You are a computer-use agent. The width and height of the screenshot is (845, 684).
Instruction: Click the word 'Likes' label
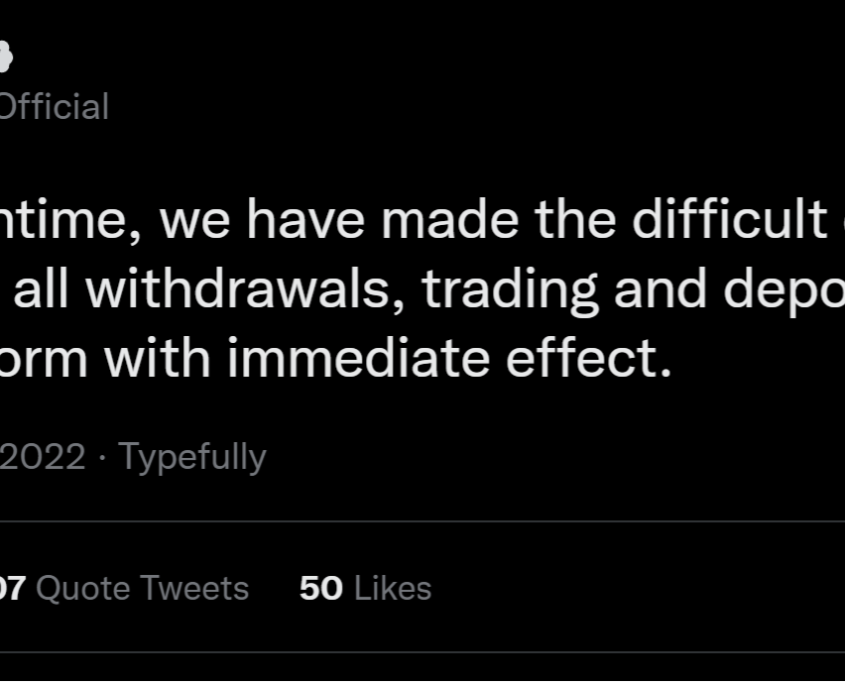(x=393, y=588)
